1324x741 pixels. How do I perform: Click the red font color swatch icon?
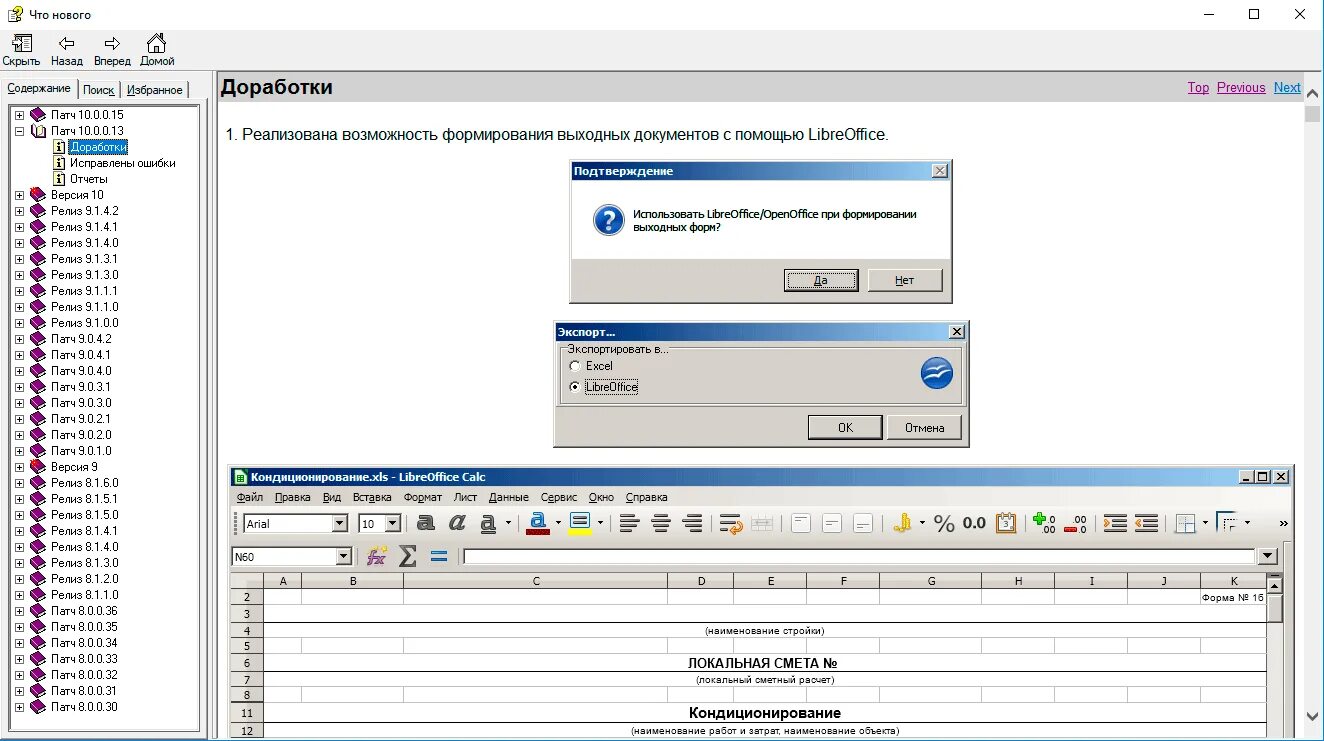pyautogui.click(x=538, y=523)
